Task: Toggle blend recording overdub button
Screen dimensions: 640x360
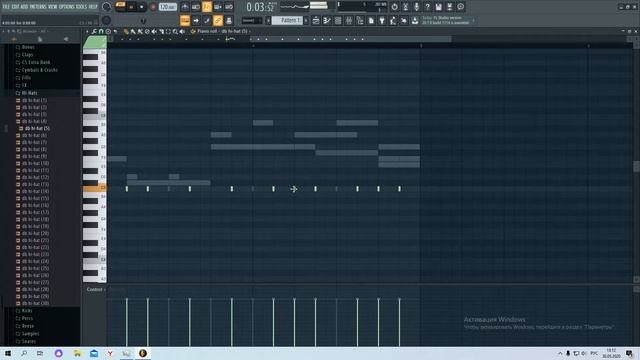Action: [218, 7]
